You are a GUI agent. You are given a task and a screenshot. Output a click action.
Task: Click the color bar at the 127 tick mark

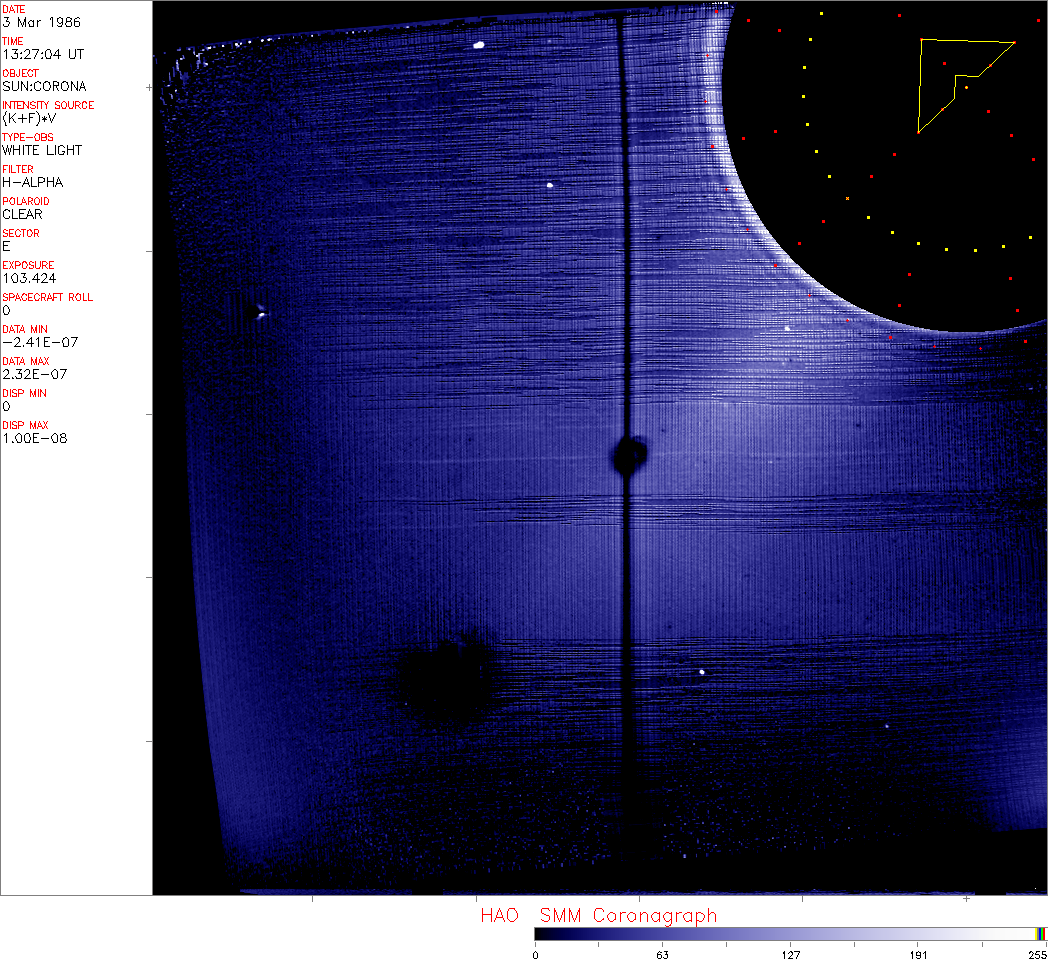[791, 934]
